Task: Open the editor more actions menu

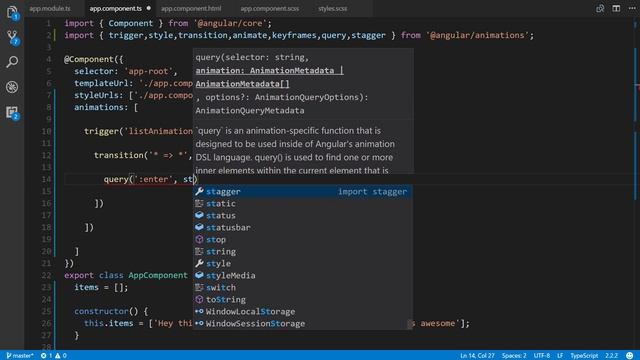Action: [632, 8]
